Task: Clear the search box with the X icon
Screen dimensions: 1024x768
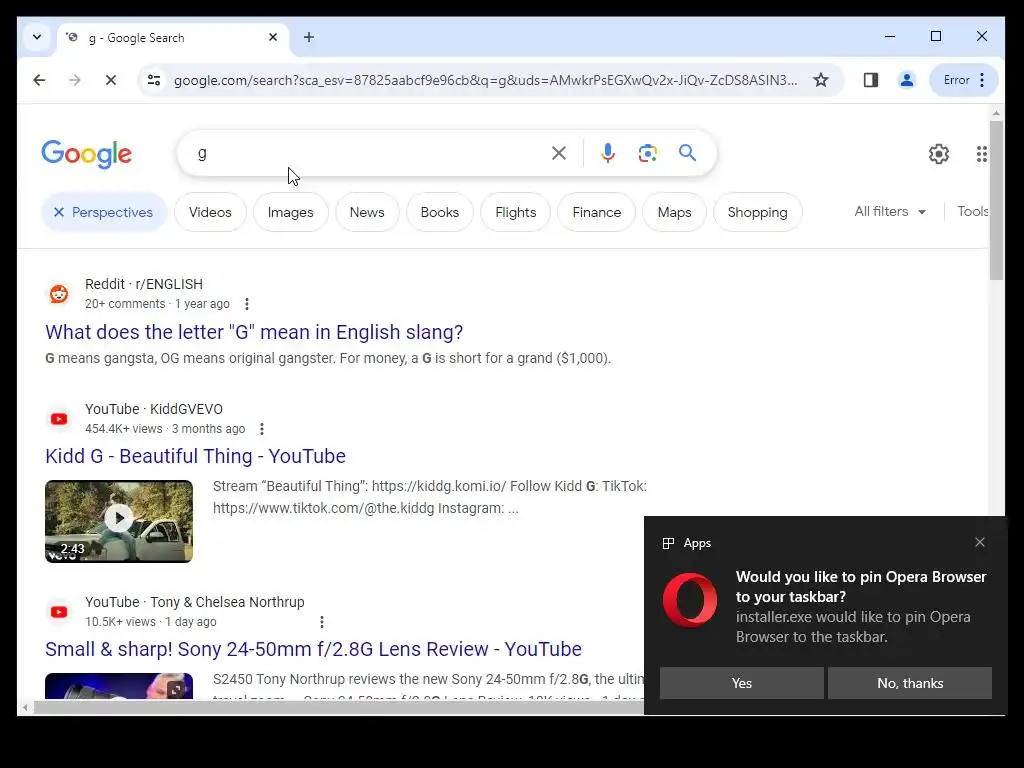Action: pyautogui.click(x=559, y=153)
